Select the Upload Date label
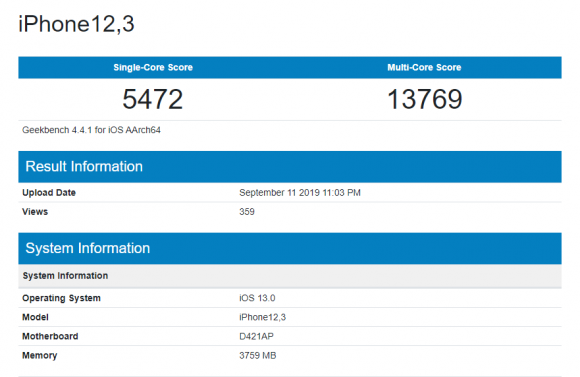580x377 pixels. tap(49, 193)
